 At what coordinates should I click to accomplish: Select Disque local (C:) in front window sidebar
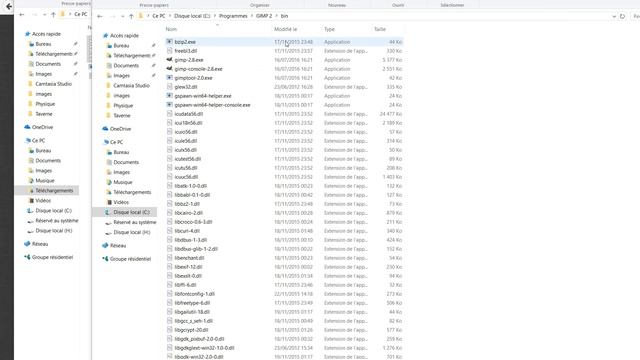131,212
